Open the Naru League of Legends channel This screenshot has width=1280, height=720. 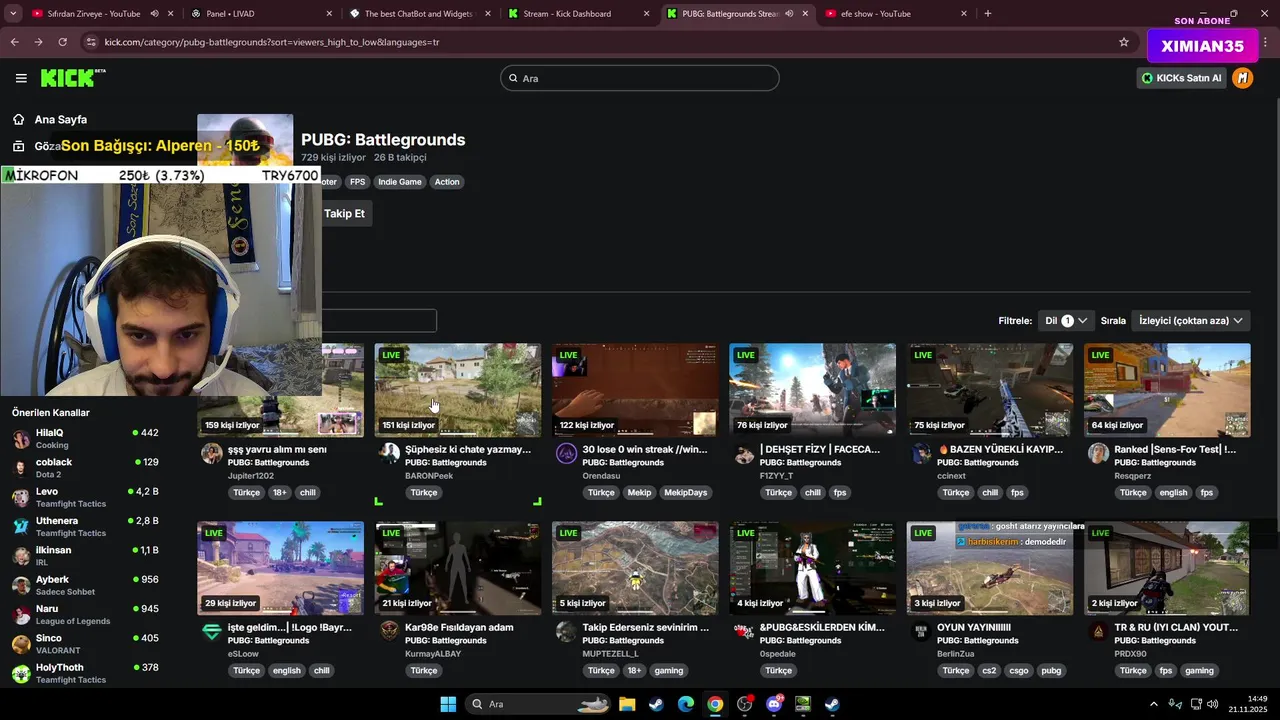point(86,615)
